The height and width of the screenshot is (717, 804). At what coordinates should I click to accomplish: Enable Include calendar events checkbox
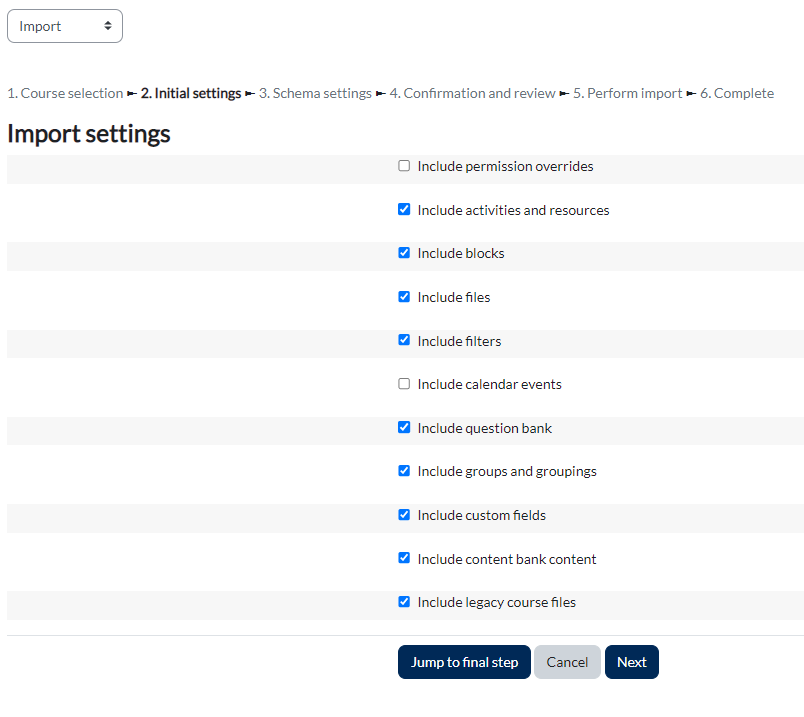(404, 384)
